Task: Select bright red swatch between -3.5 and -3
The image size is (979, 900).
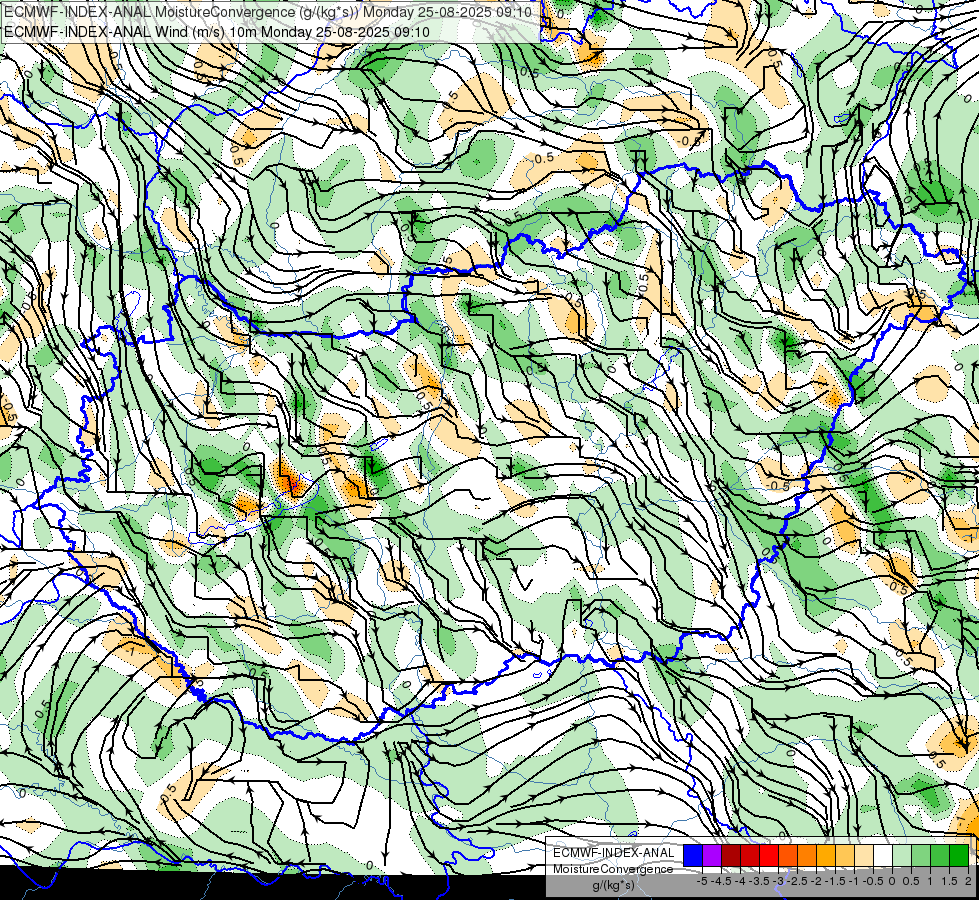Action: [769, 855]
